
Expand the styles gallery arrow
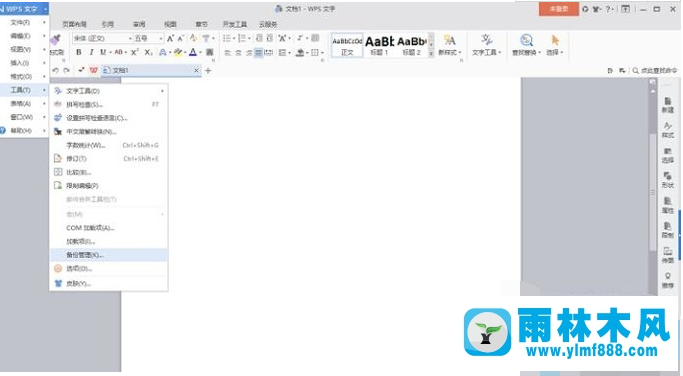[431, 54]
